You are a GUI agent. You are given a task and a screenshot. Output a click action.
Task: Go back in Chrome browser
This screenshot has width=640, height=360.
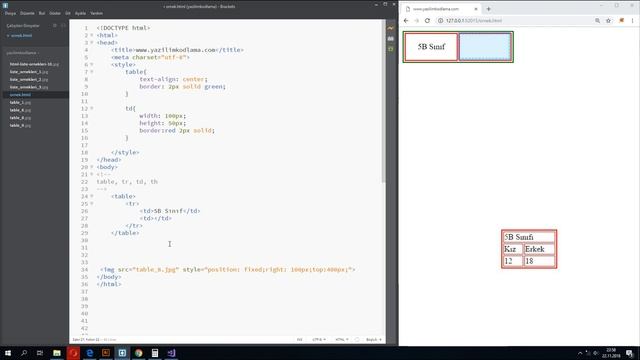pos(406,20)
